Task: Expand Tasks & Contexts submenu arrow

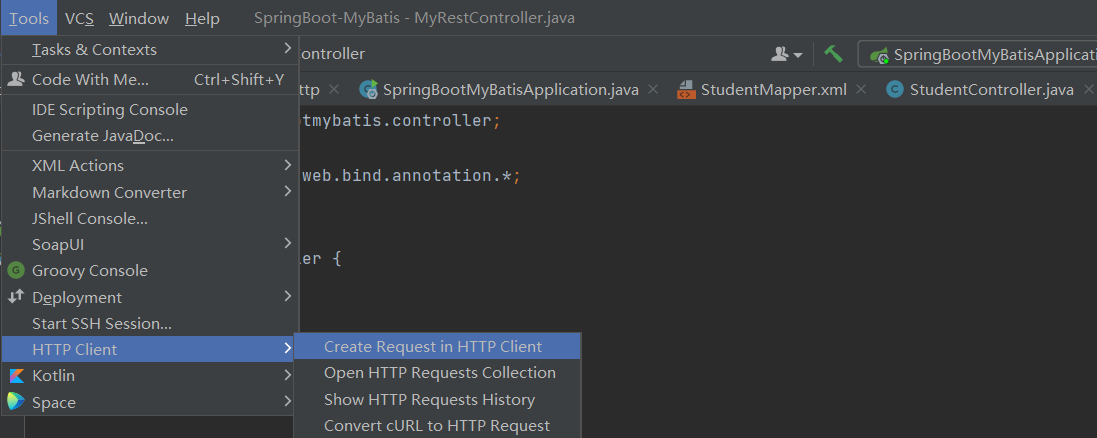Action: pos(288,49)
